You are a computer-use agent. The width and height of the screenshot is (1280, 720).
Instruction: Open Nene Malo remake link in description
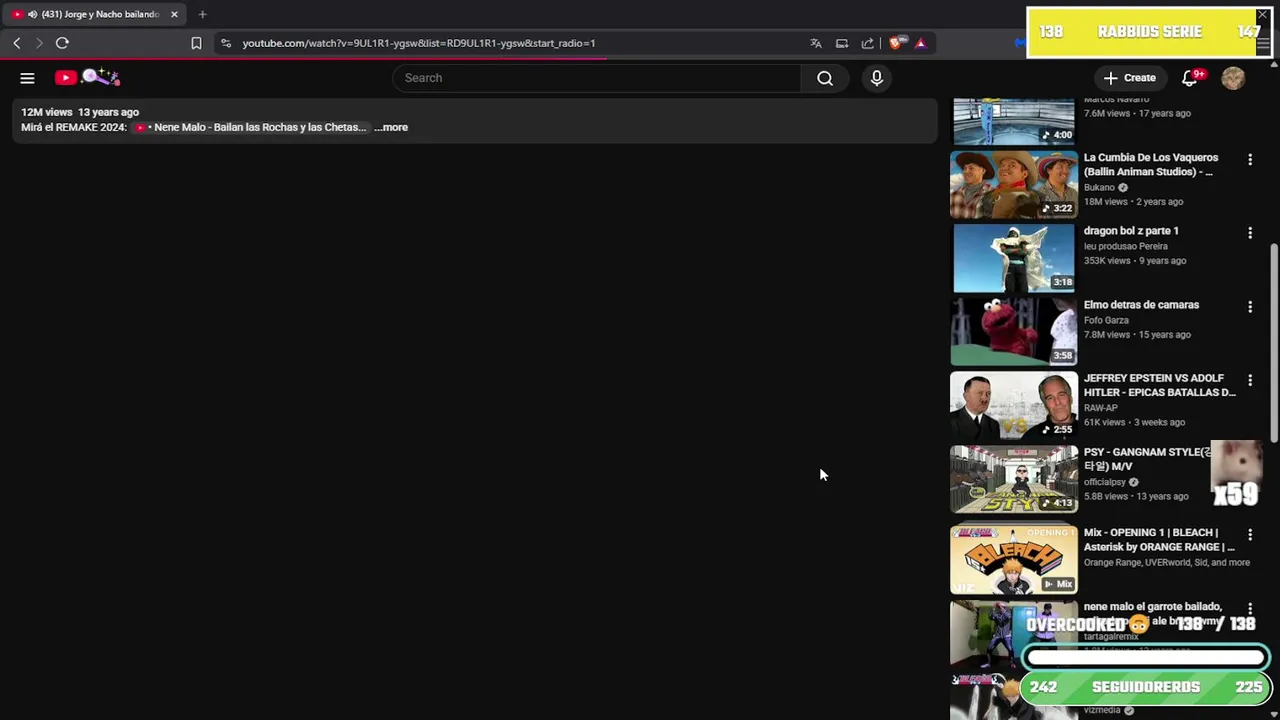coord(251,127)
